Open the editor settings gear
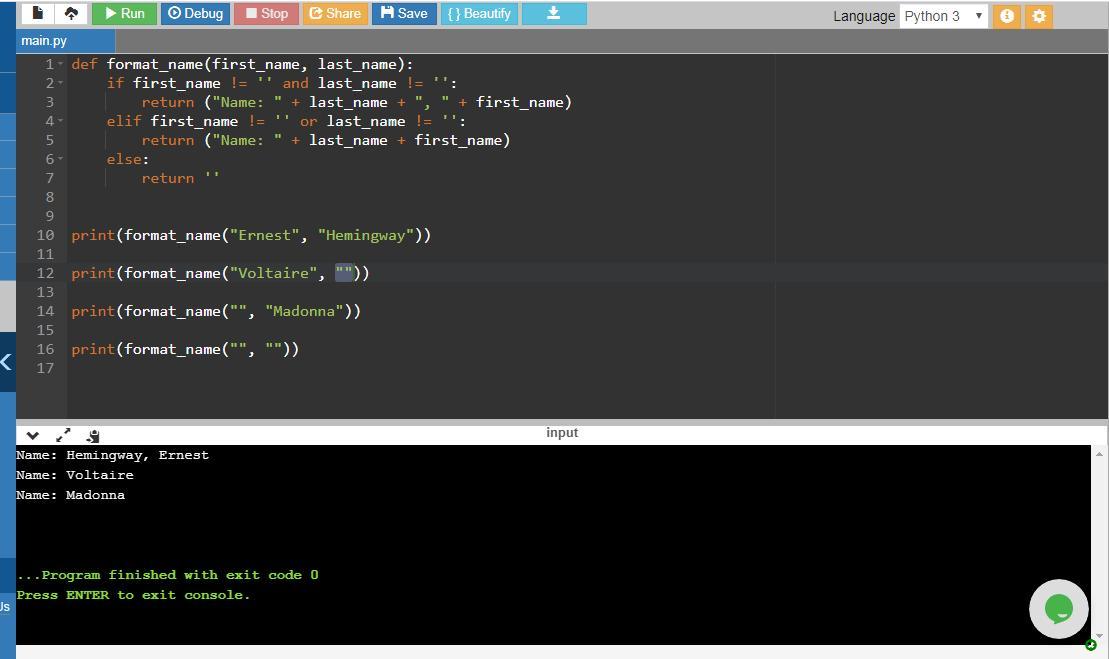 pyautogui.click(x=1039, y=16)
